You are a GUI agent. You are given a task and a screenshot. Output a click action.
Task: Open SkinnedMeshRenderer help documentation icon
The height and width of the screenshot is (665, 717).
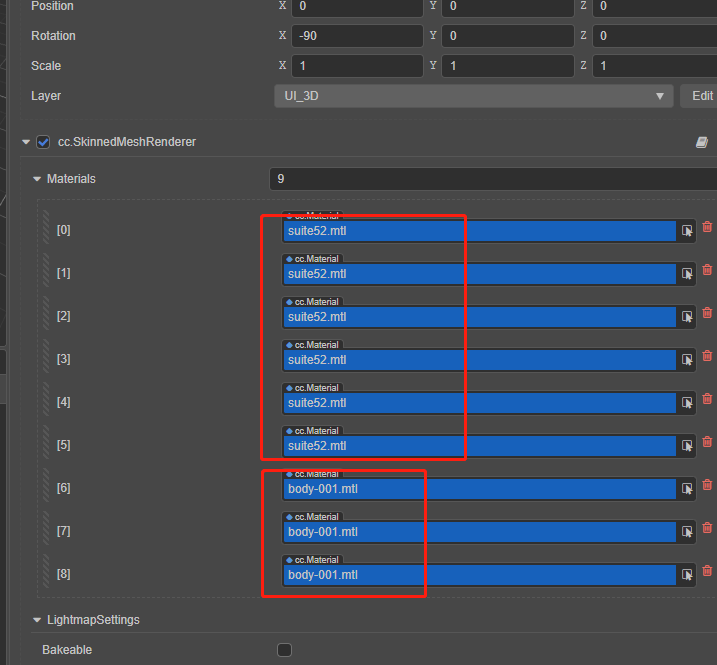[702, 142]
